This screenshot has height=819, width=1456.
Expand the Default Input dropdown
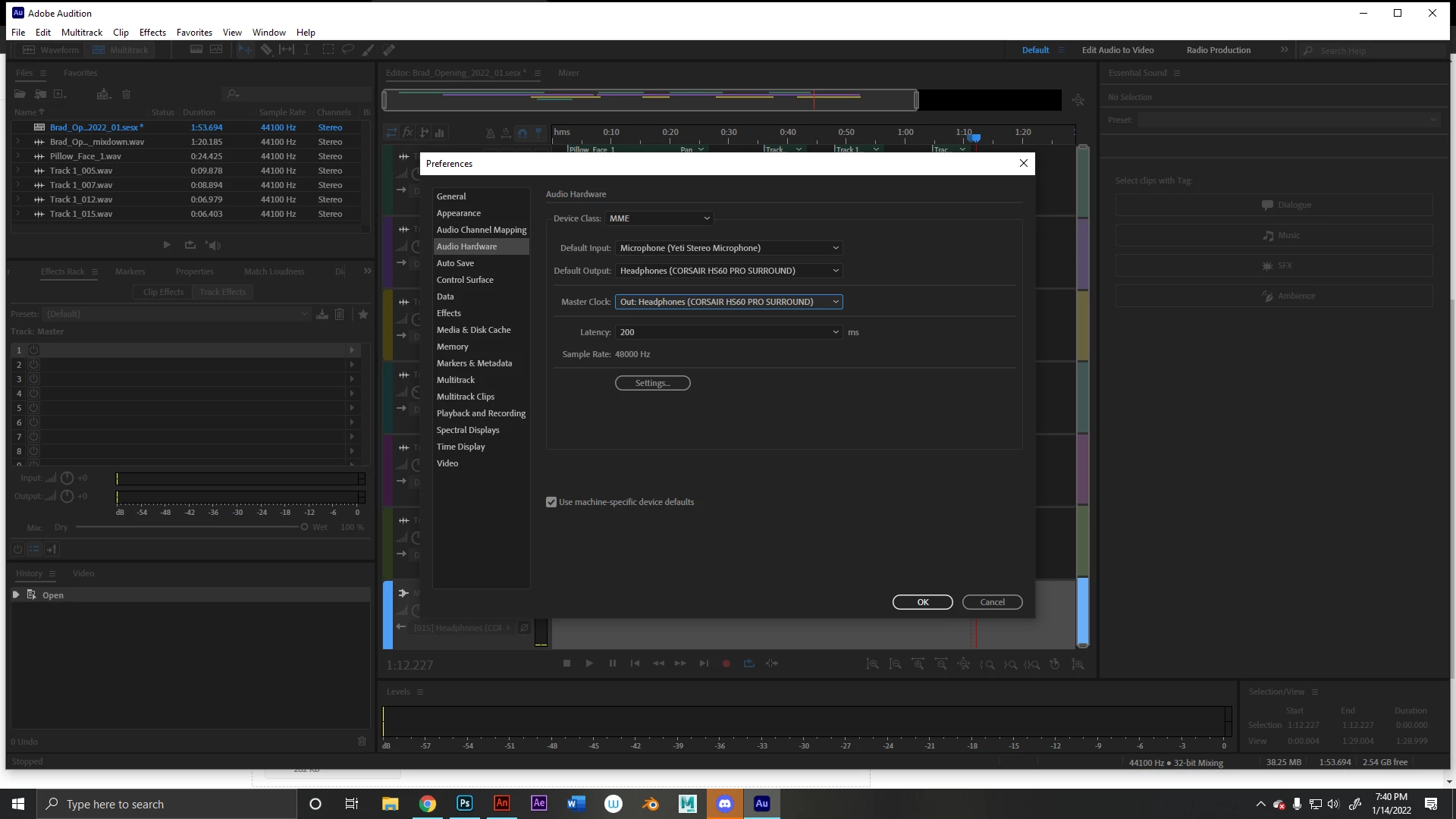click(x=729, y=248)
